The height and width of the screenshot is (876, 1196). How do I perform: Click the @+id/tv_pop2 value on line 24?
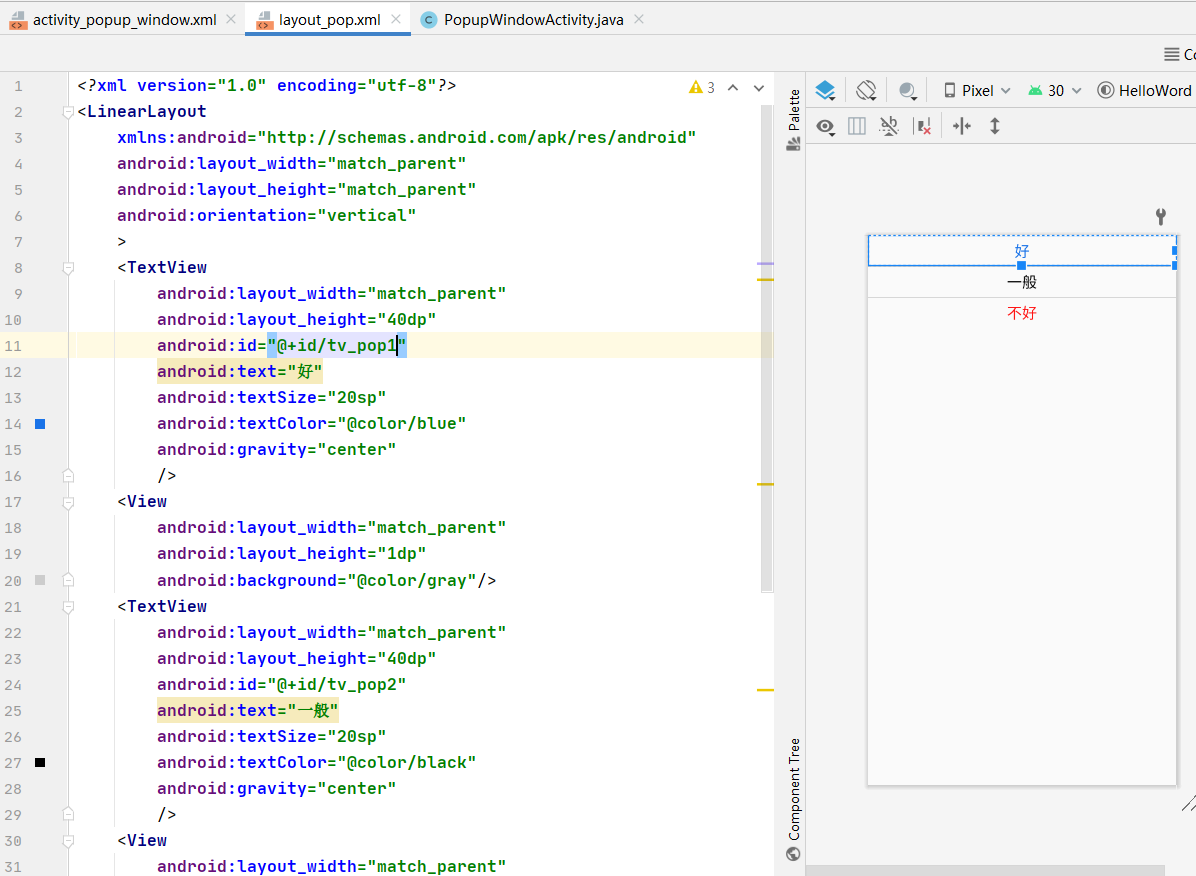(x=336, y=684)
